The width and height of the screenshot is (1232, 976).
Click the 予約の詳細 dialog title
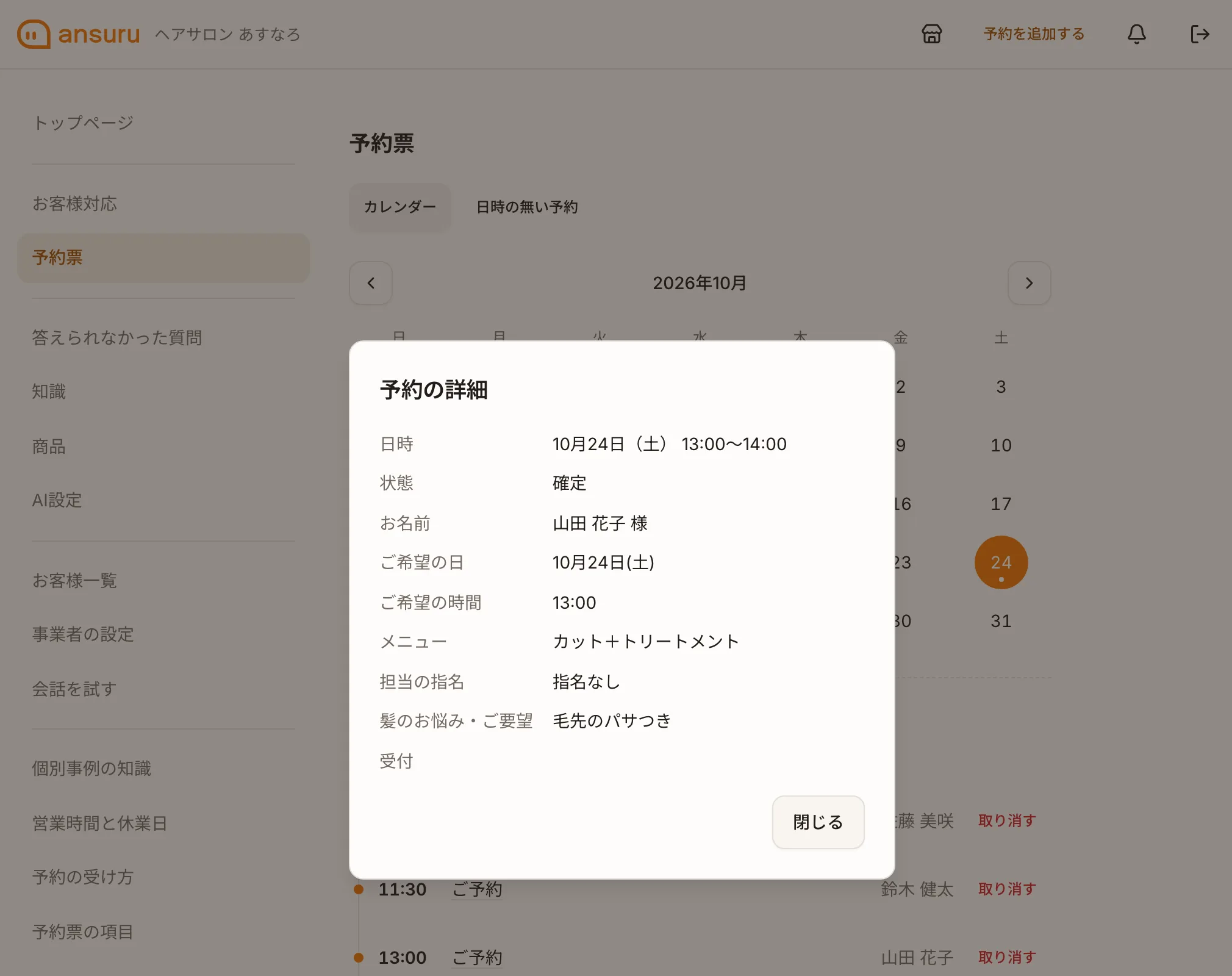[434, 390]
